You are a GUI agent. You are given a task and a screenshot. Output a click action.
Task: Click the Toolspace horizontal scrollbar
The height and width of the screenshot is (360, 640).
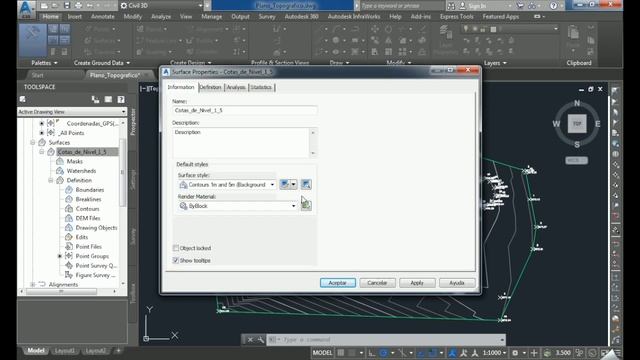(x=67, y=291)
